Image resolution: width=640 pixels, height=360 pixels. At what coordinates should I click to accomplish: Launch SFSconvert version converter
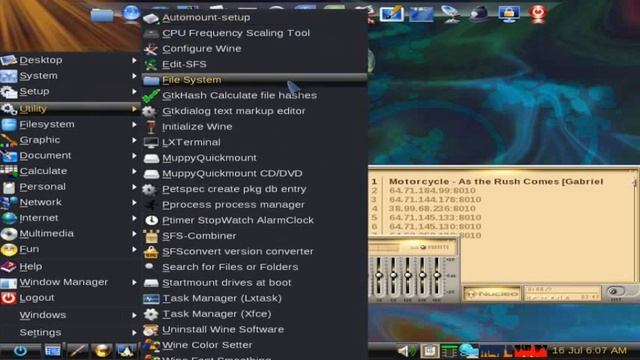click(254, 251)
